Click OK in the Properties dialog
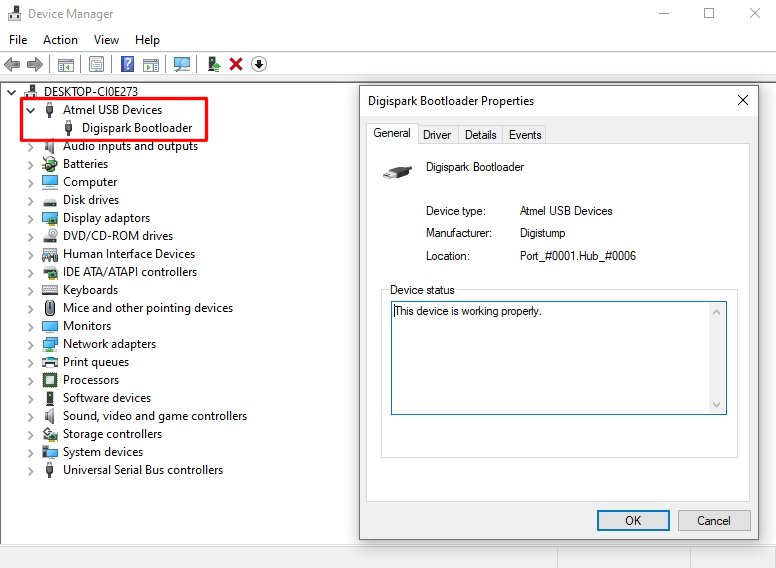This screenshot has height=568, width=776. tap(633, 521)
